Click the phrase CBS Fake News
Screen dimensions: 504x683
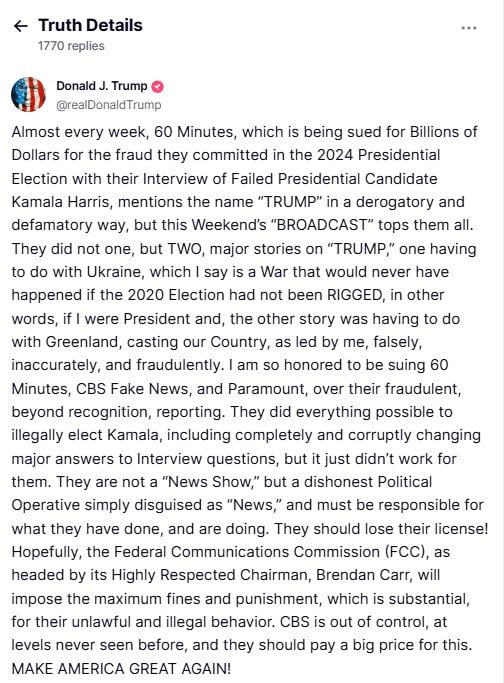point(133,389)
